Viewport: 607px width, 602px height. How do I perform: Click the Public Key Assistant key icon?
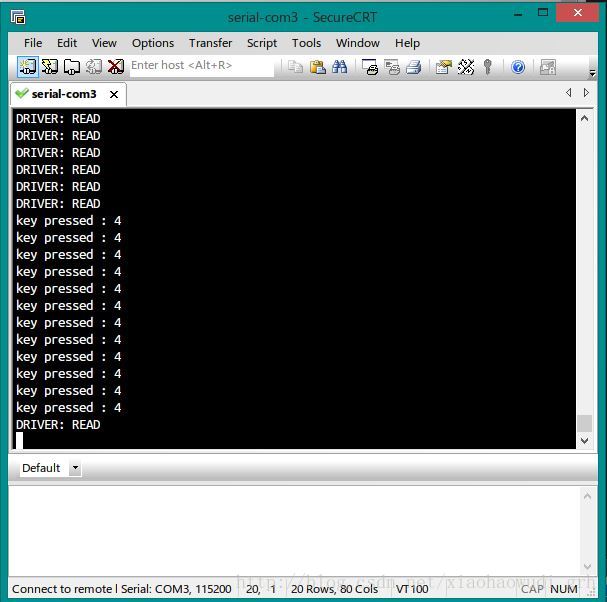point(487,67)
